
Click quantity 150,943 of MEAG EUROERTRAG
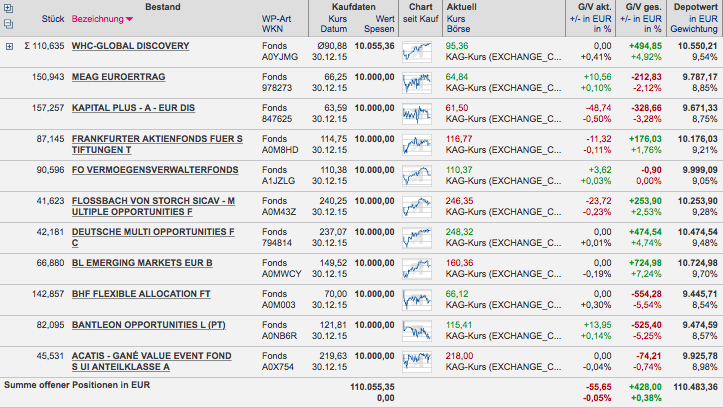point(48,77)
